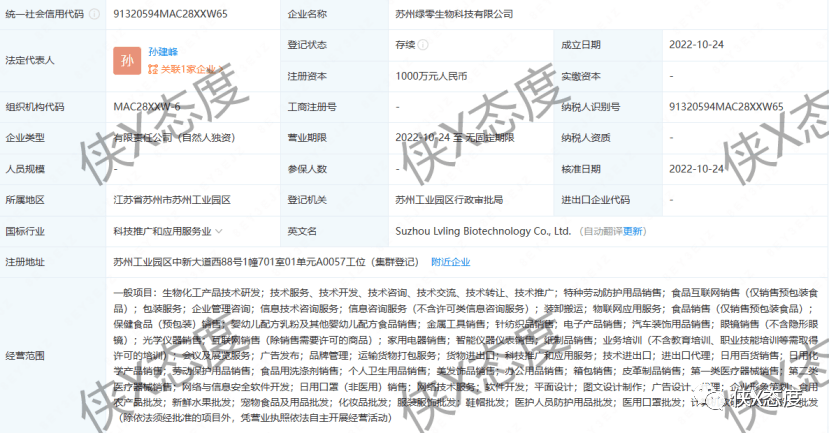Select the 一般项目 business scope paragraph
829x434 pixels.
click(466, 355)
